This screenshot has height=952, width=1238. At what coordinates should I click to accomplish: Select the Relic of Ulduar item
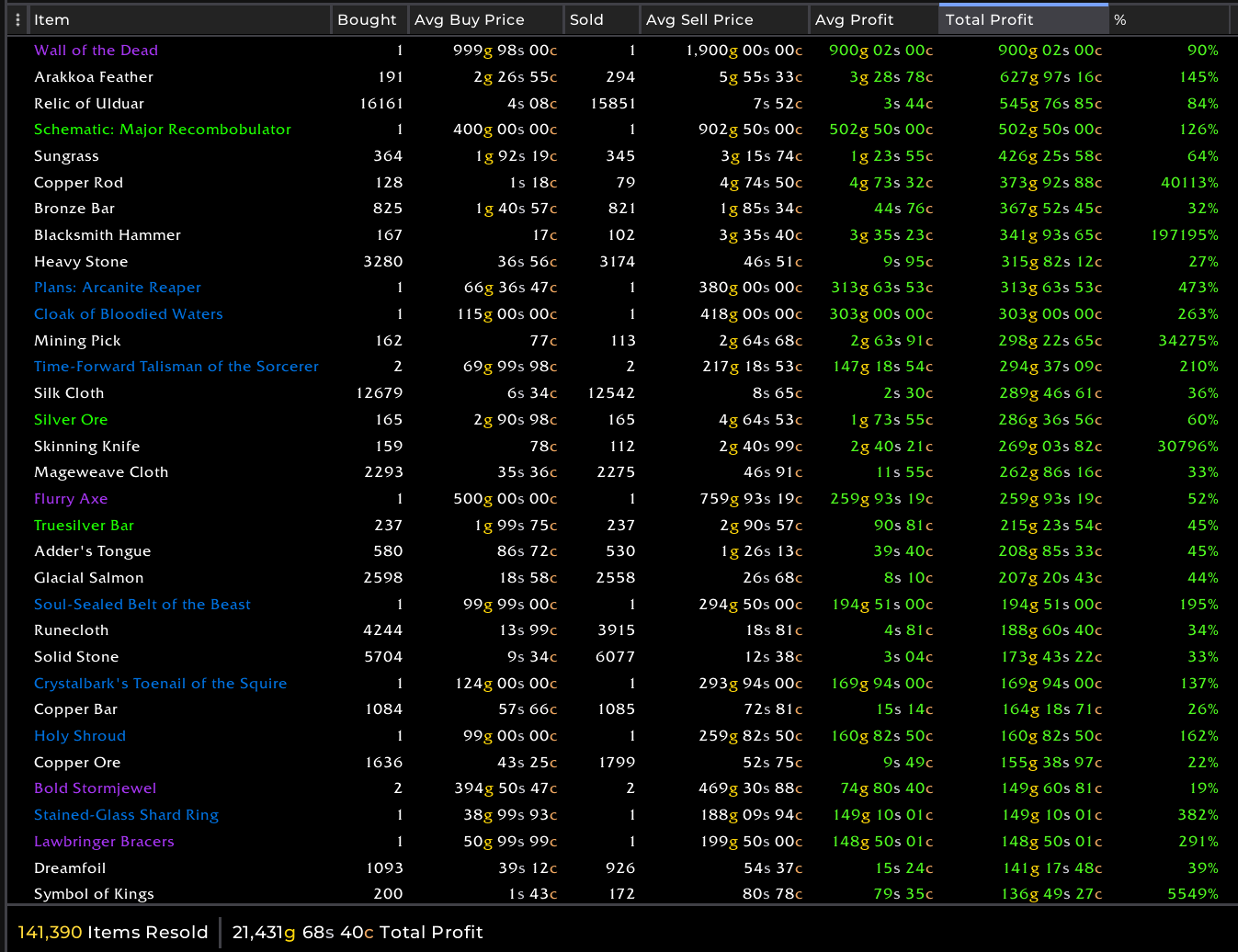click(89, 104)
